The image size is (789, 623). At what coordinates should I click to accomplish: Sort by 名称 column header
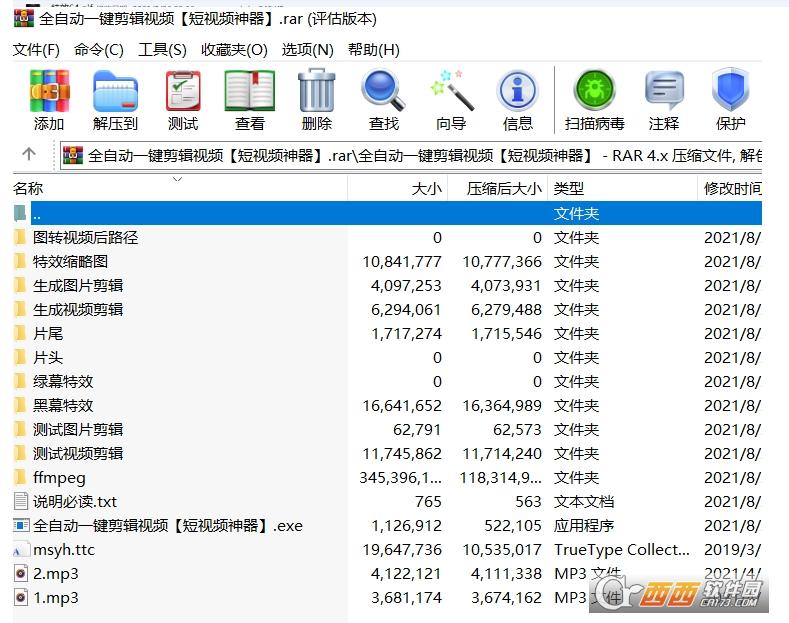(x=180, y=188)
